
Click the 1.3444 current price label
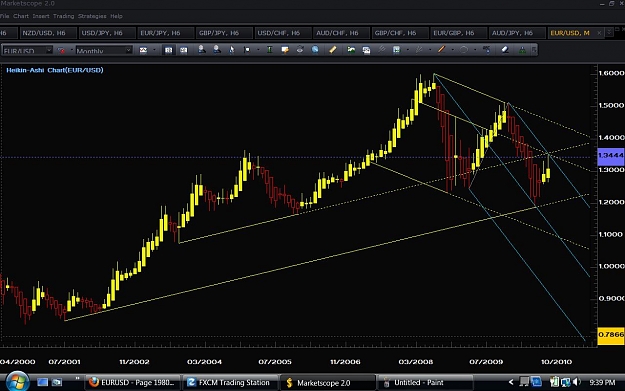click(611, 155)
